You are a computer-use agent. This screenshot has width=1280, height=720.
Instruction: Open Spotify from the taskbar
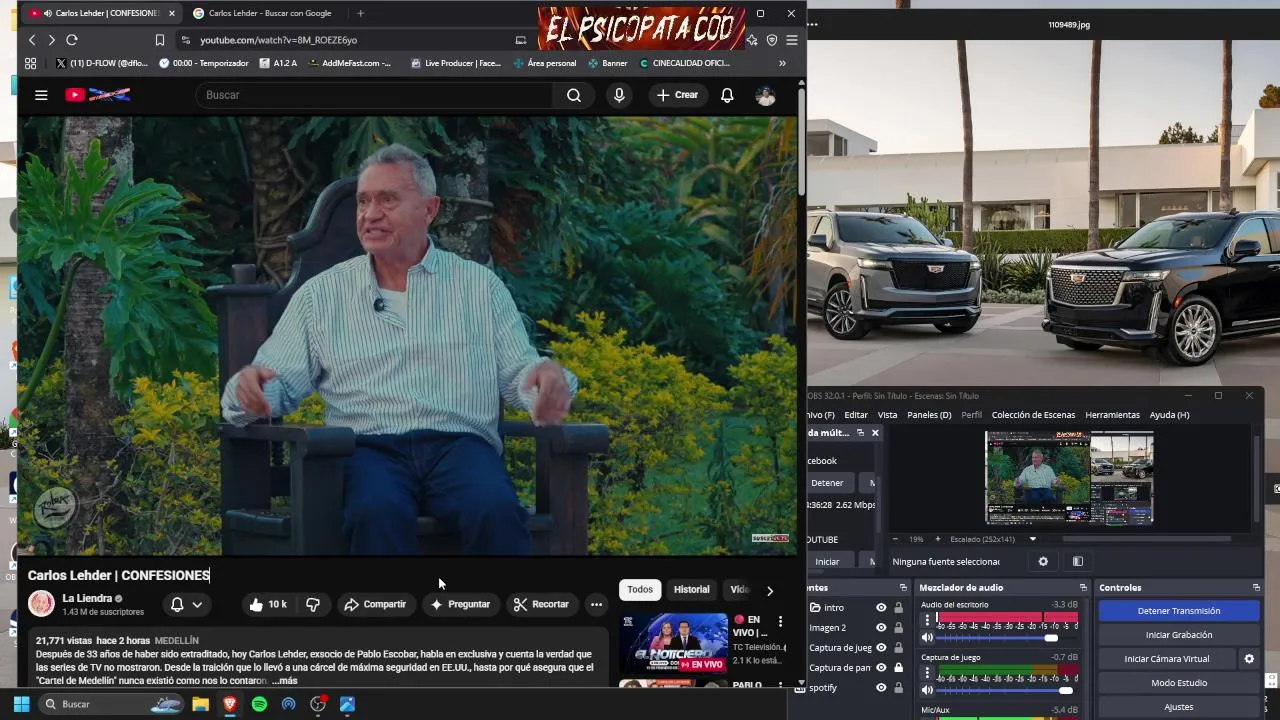tap(259, 704)
